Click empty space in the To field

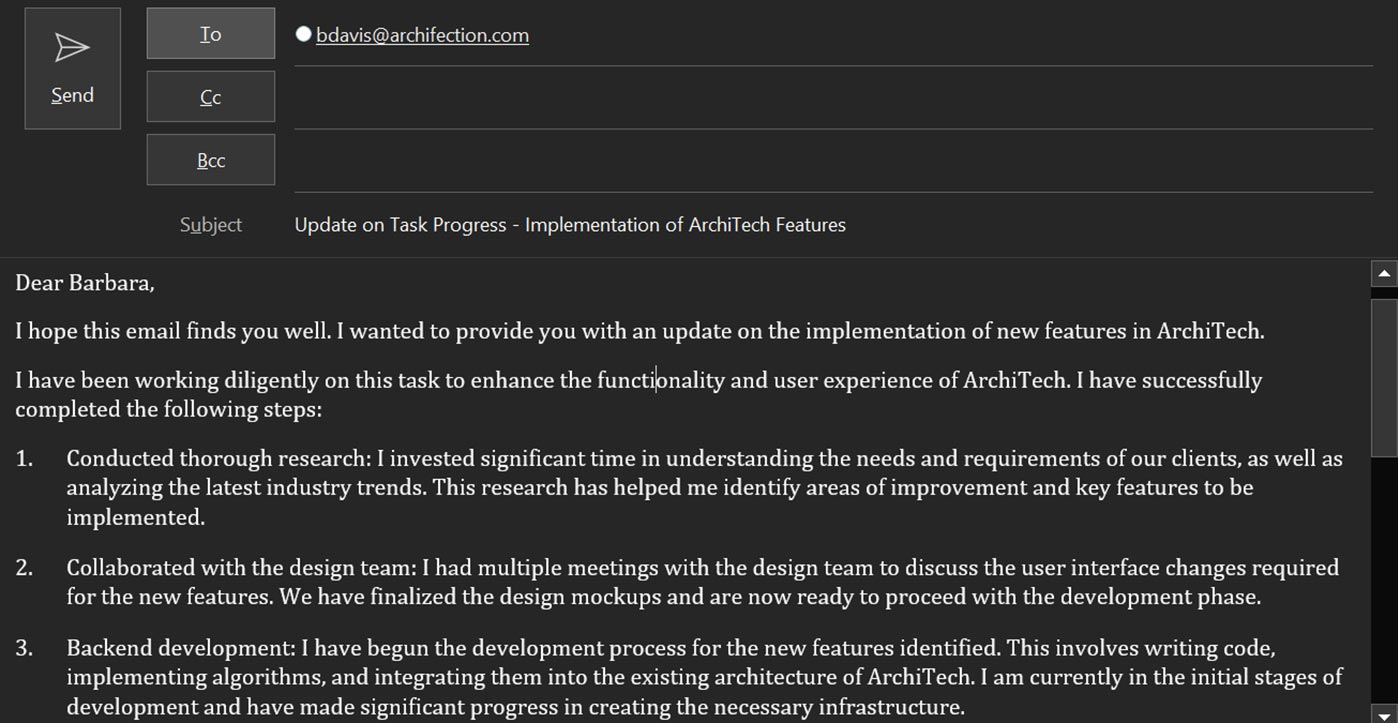coord(950,35)
